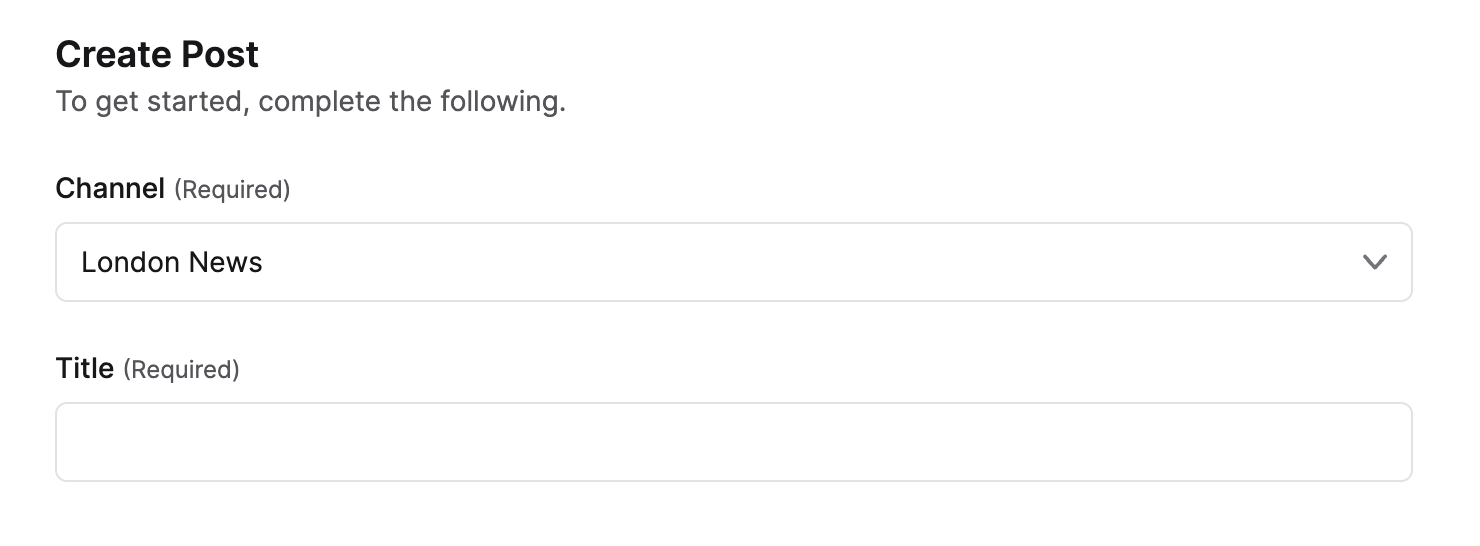The width and height of the screenshot is (1480, 546).
Task: Click the chevron arrow in Channel dropdown
Action: coord(1375,262)
